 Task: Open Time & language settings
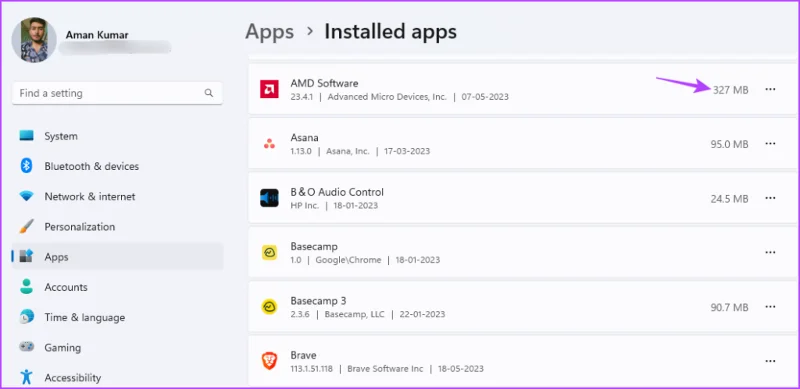point(117,317)
